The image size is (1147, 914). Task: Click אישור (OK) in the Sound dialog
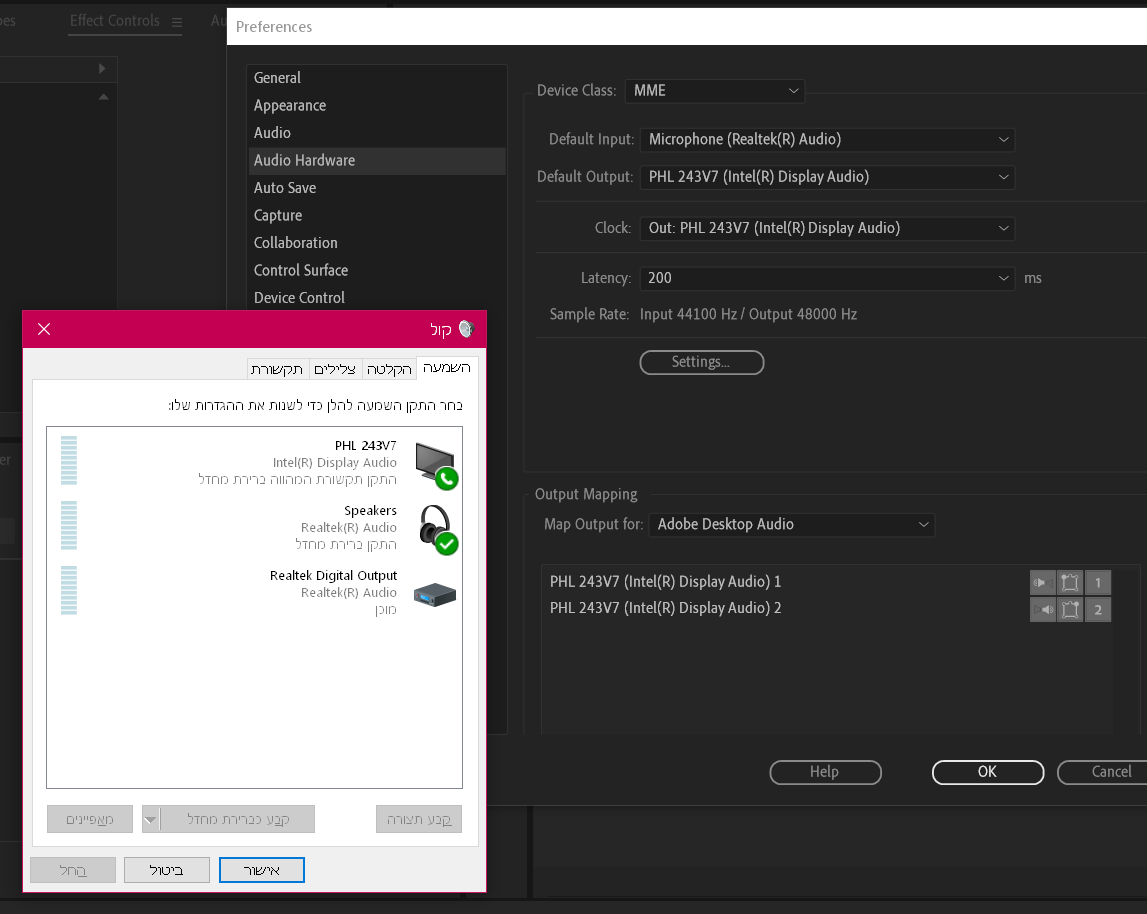pos(262,870)
